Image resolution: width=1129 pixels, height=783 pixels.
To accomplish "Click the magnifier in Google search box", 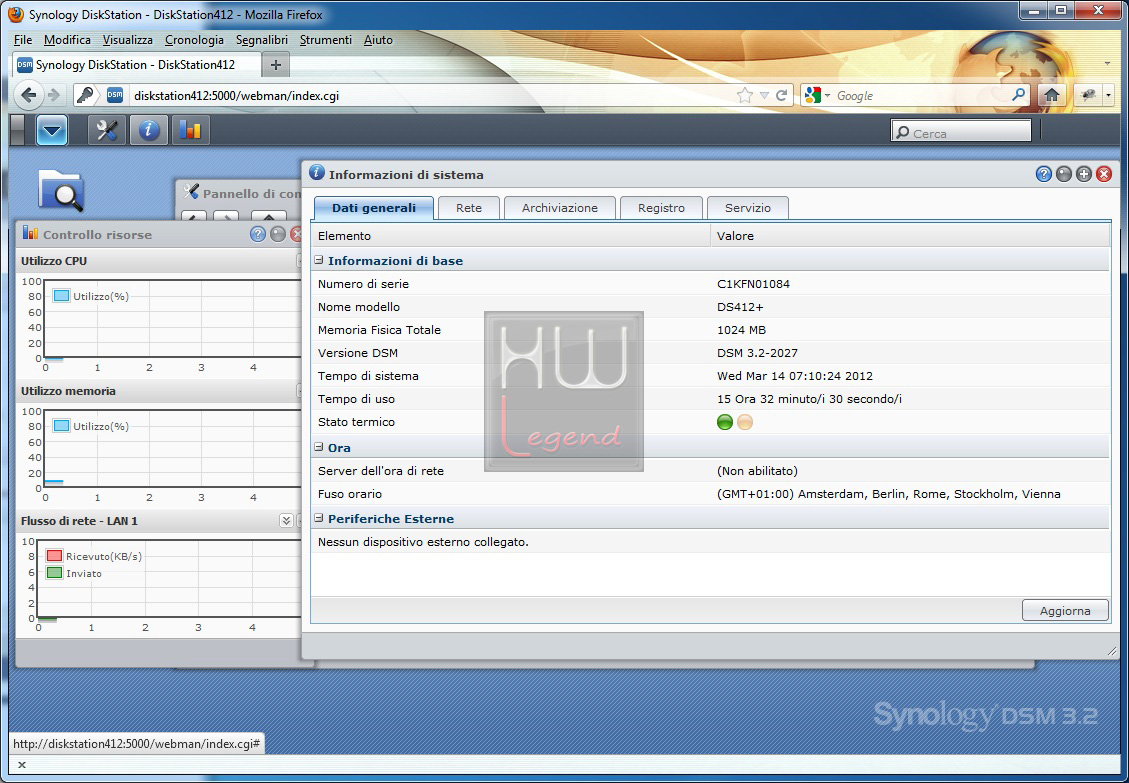I will (1018, 94).
